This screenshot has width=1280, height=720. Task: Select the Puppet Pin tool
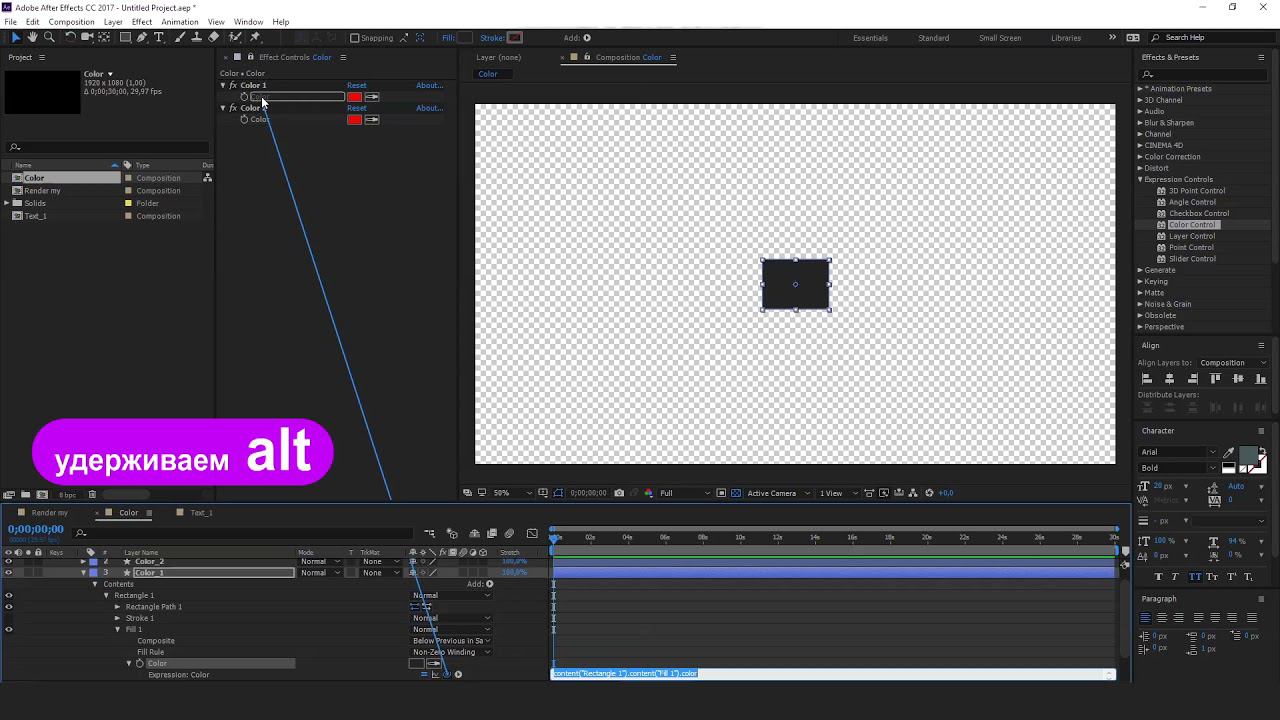coord(255,37)
